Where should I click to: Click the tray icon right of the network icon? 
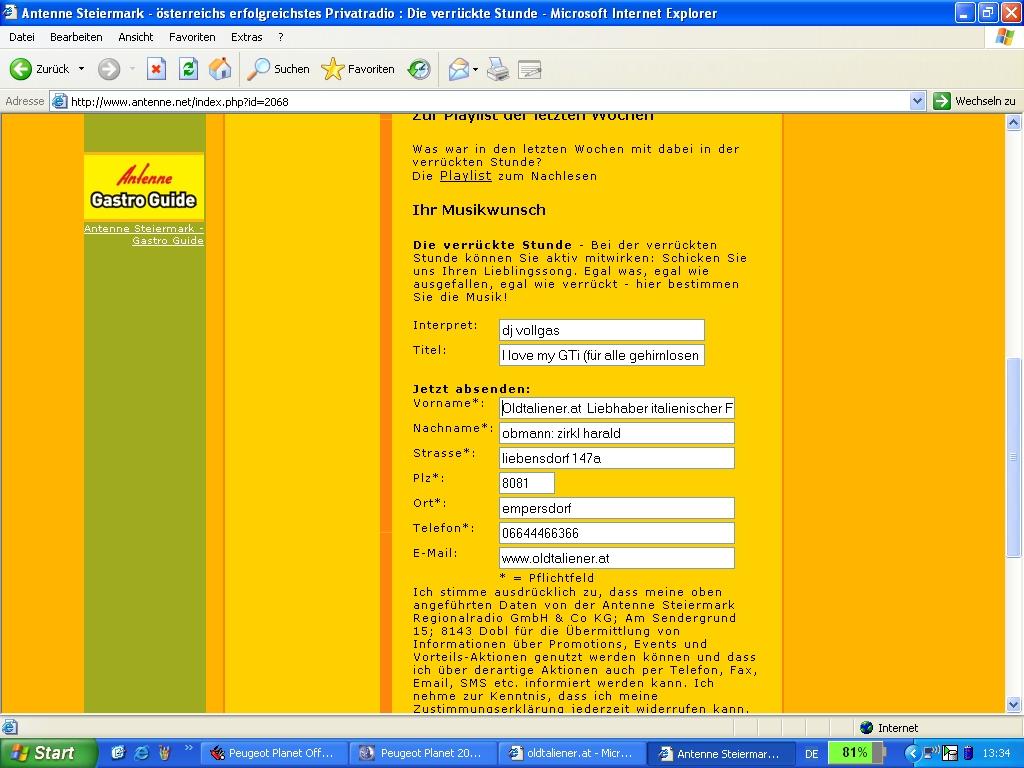click(x=950, y=753)
